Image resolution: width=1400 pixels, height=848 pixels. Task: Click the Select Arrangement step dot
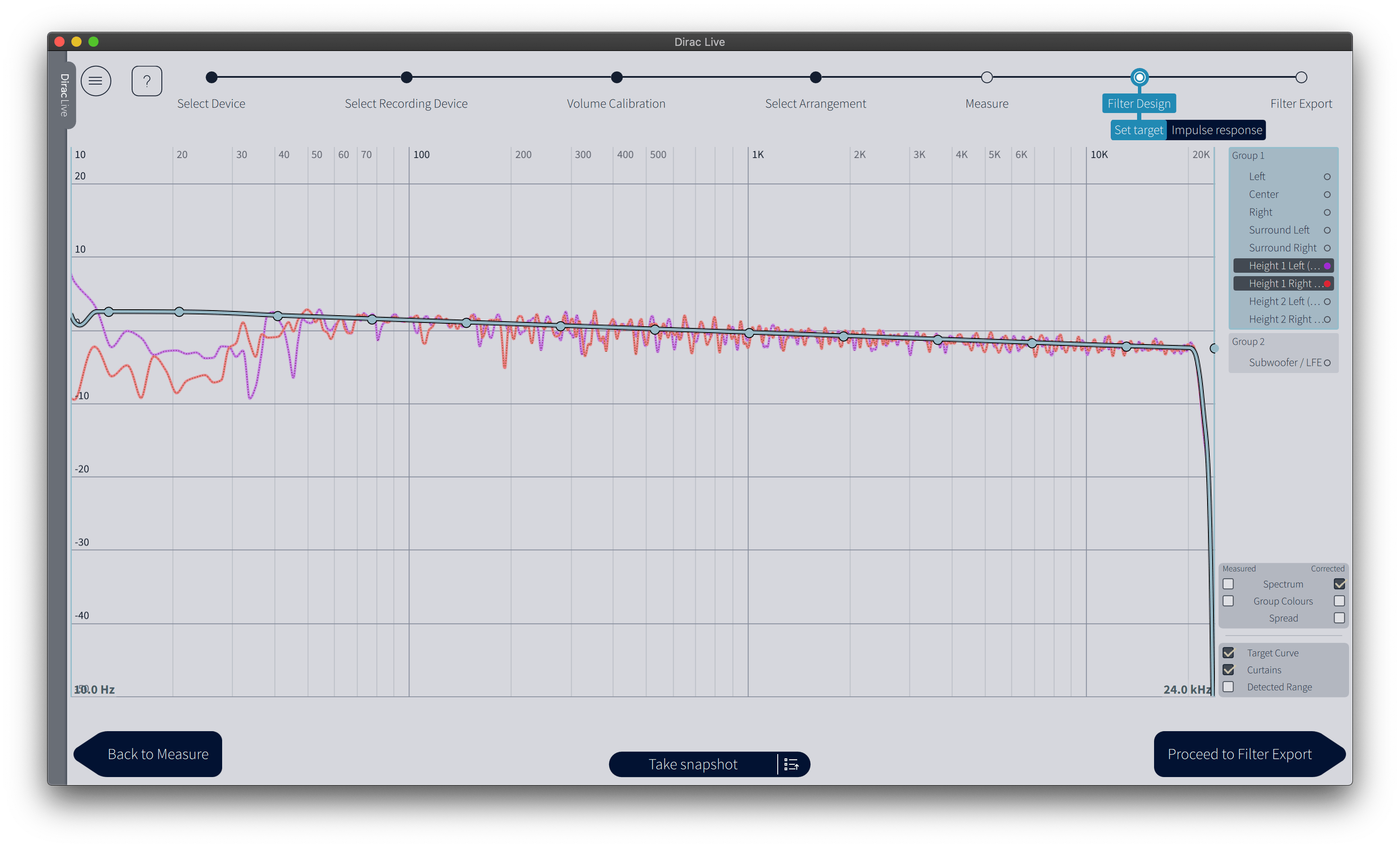click(x=816, y=77)
